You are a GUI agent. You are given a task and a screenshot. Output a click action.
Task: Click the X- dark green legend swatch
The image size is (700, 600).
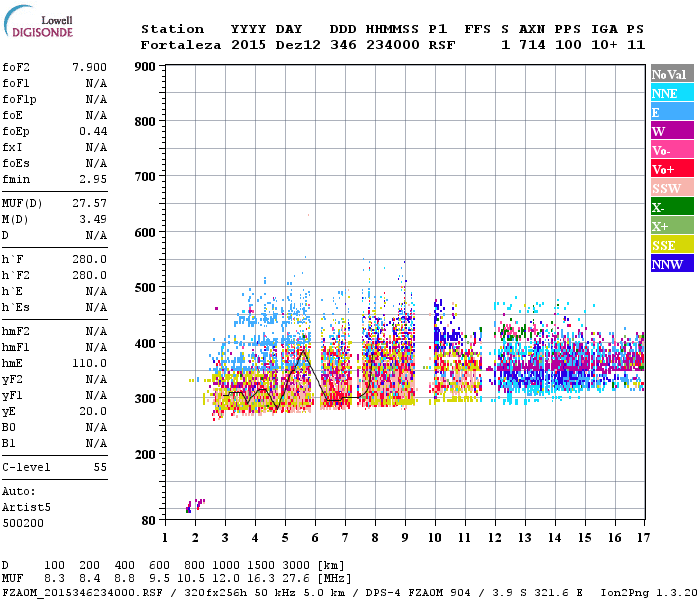point(672,207)
